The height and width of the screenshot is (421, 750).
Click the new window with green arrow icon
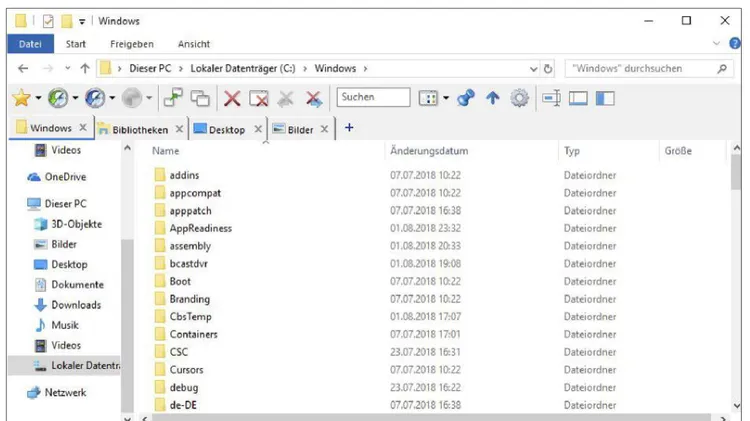tap(173, 98)
